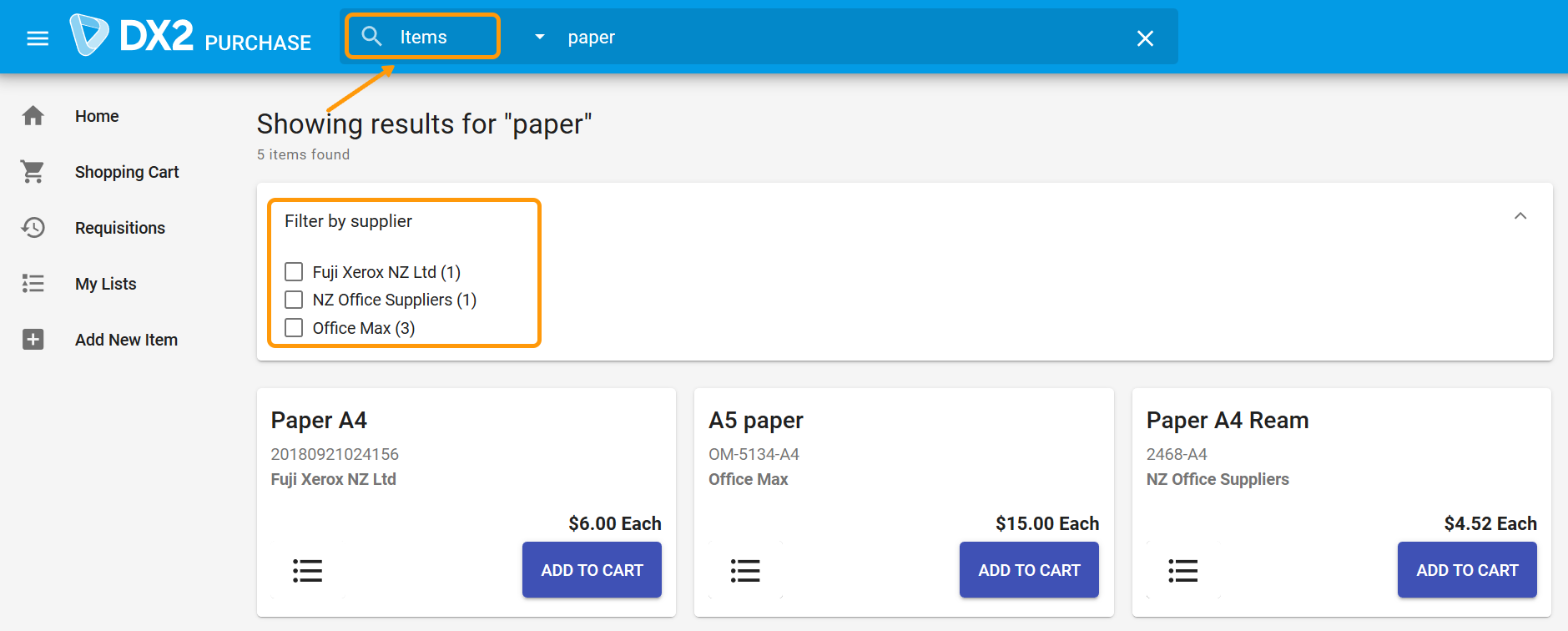Tick the Fuji Xerox NZ Ltd checkbox

(x=294, y=272)
